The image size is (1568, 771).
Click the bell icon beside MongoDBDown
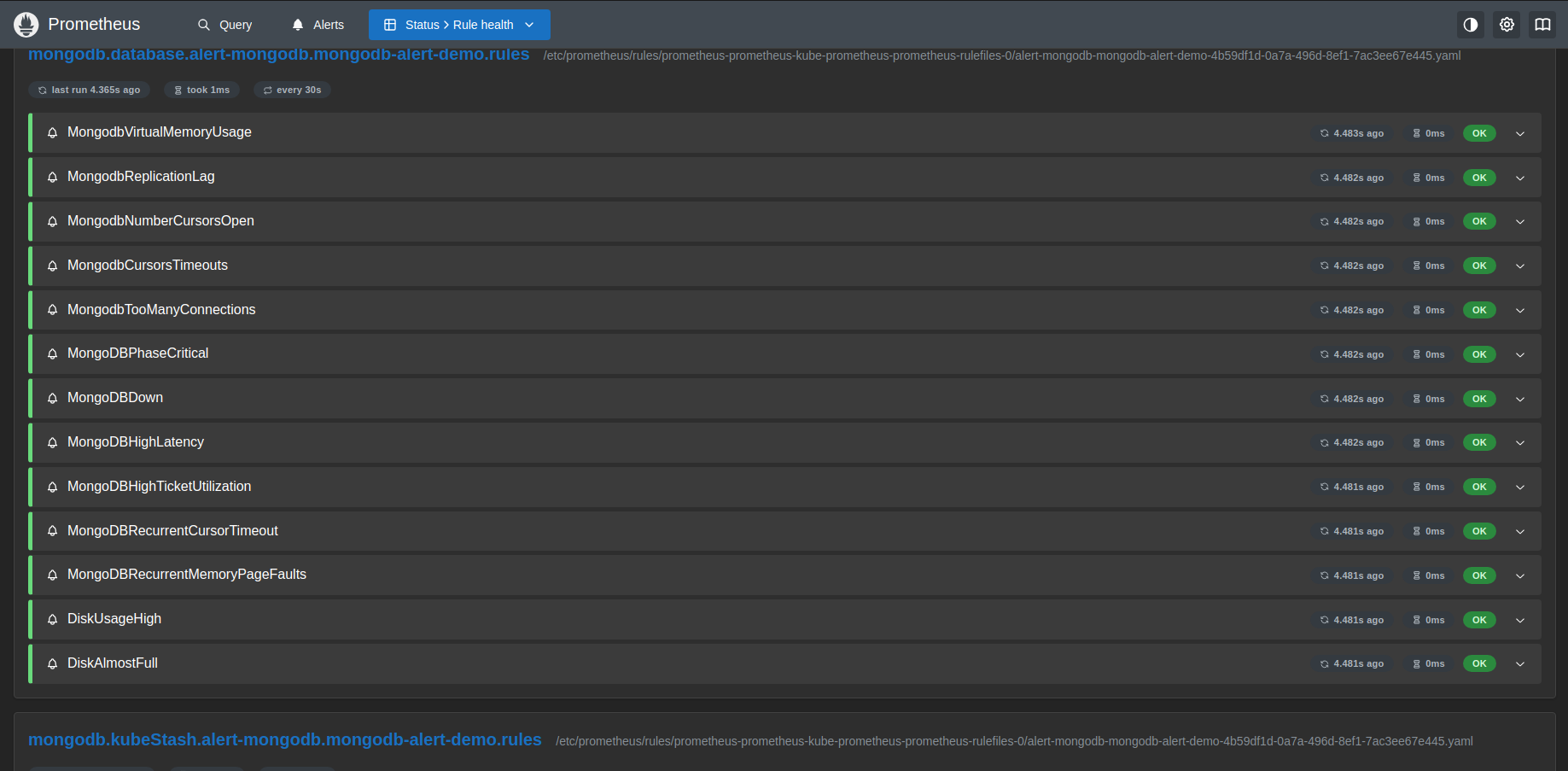click(x=52, y=399)
